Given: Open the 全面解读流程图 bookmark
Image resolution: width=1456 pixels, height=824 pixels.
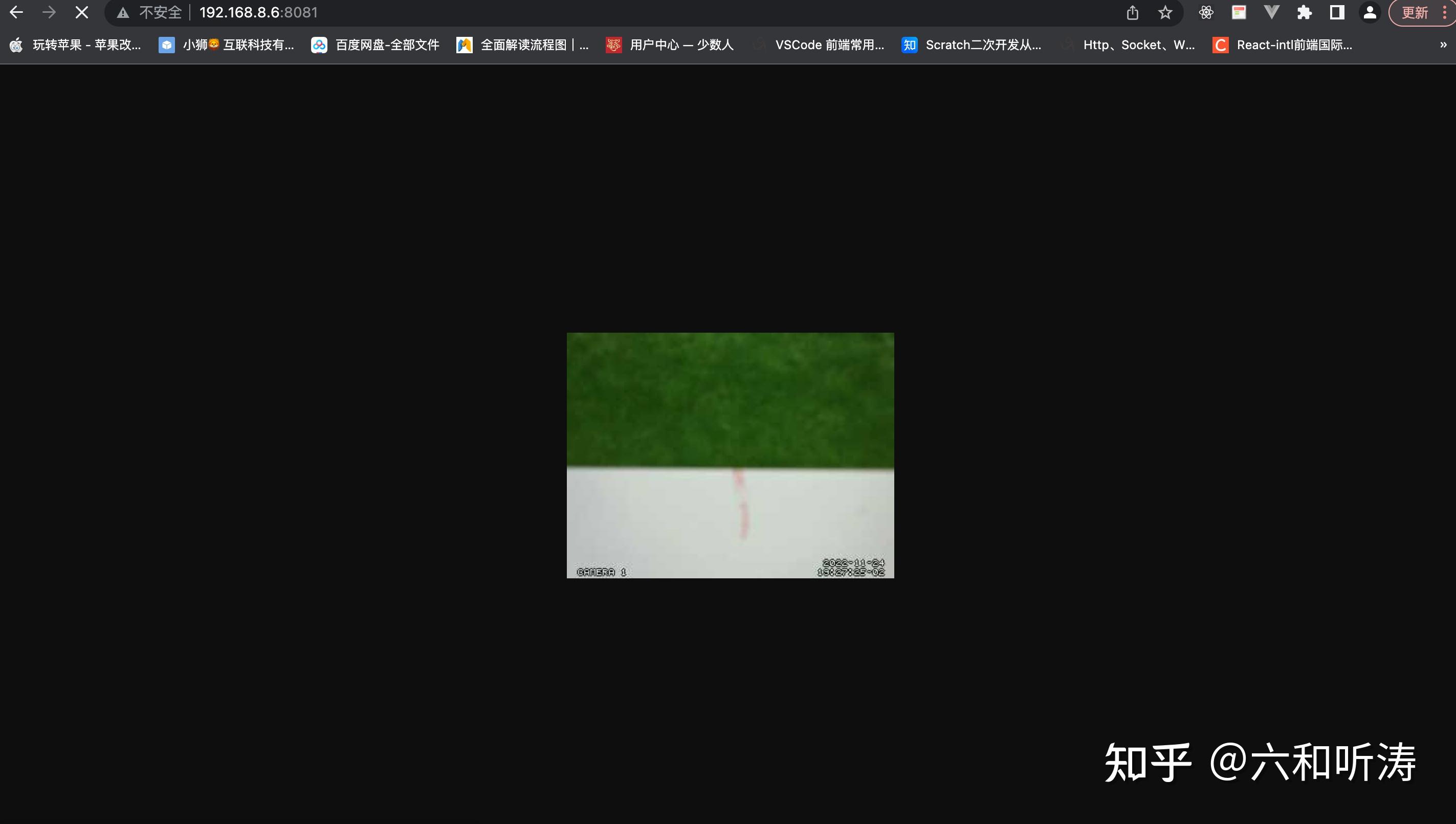Looking at the screenshot, I should (523, 45).
